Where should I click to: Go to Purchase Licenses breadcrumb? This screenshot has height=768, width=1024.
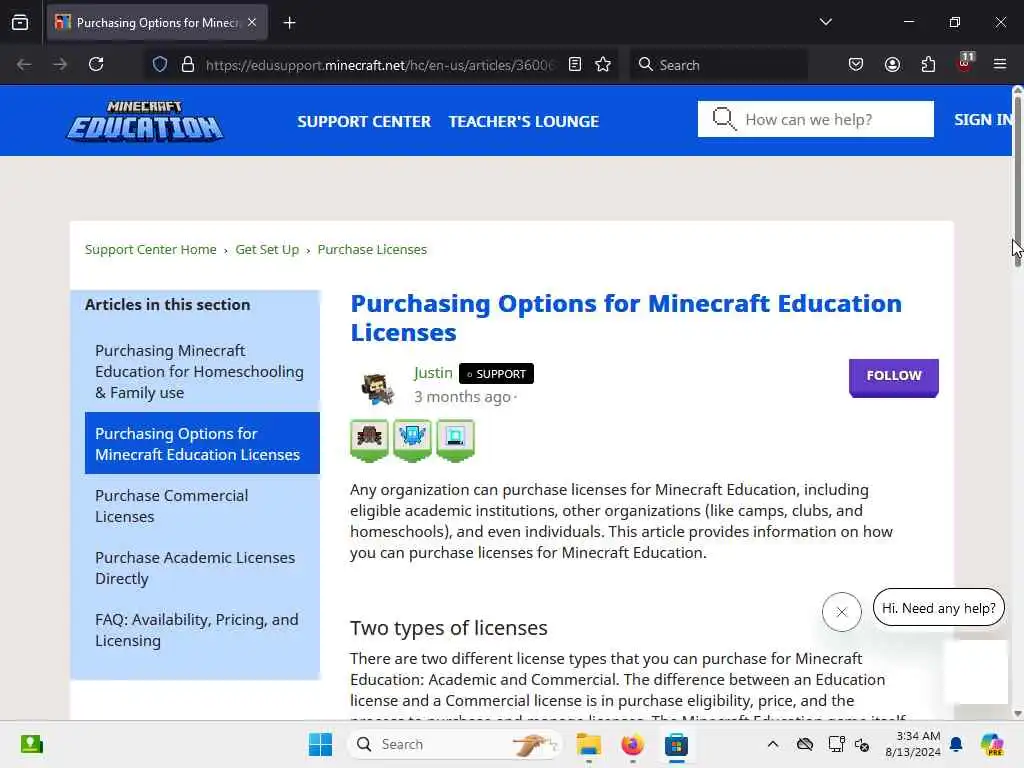point(372,249)
